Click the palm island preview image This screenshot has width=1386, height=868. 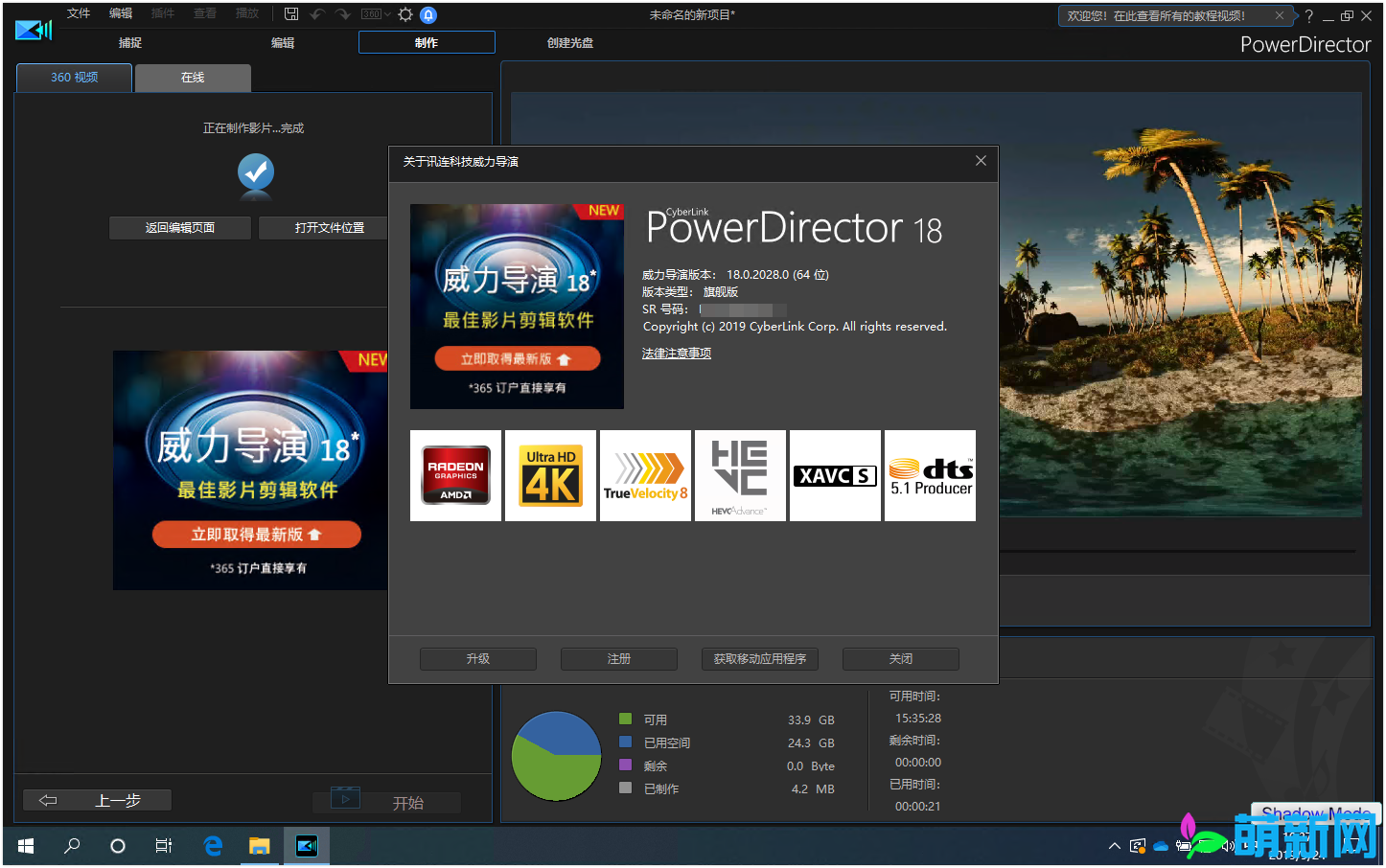pyautogui.click(x=1181, y=305)
